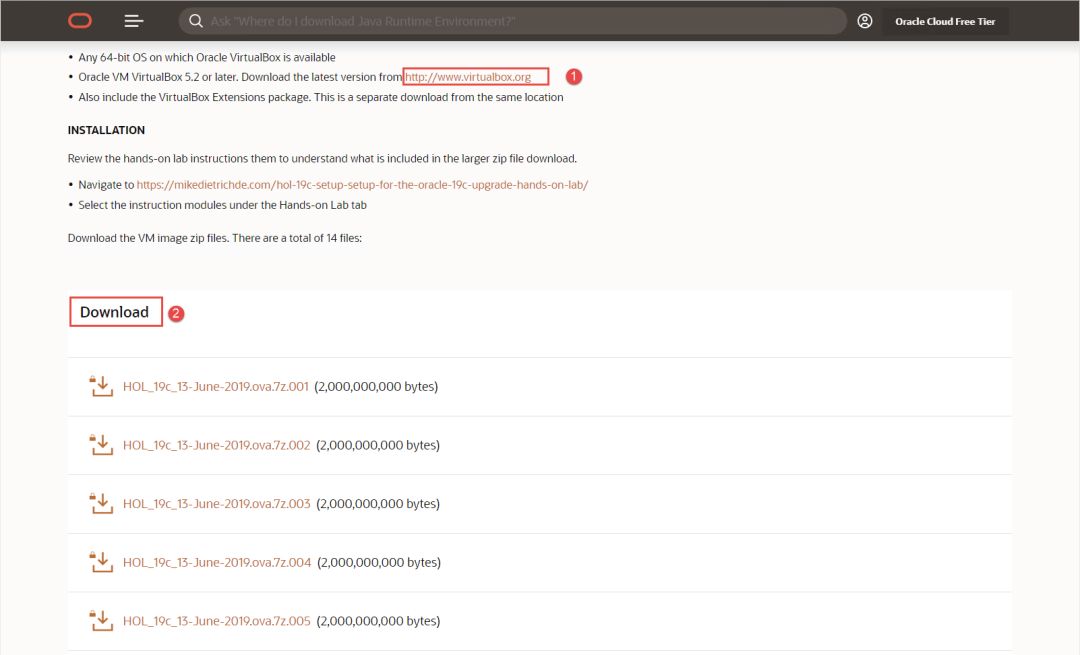The width and height of the screenshot is (1080, 655).
Task: Open the mikedietrichde.com hands-on lab link
Action: click(x=362, y=185)
